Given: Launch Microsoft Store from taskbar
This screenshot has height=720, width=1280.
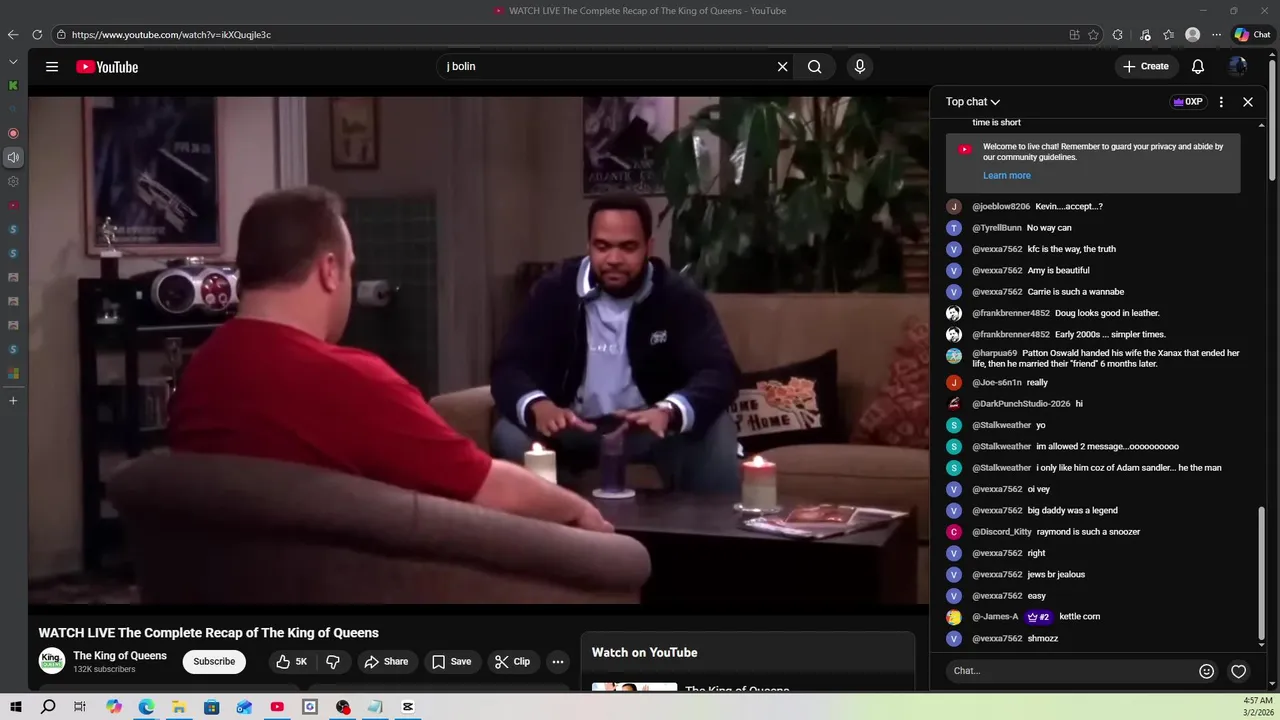Looking at the screenshot, I should 212,707.
